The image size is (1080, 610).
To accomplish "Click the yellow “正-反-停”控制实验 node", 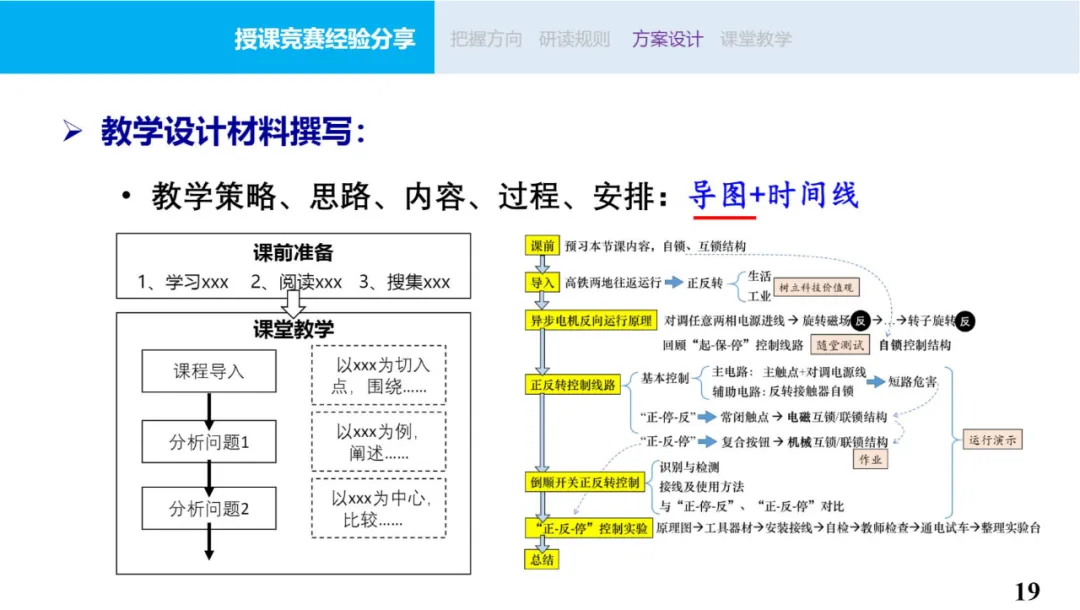I will [589, 528].
